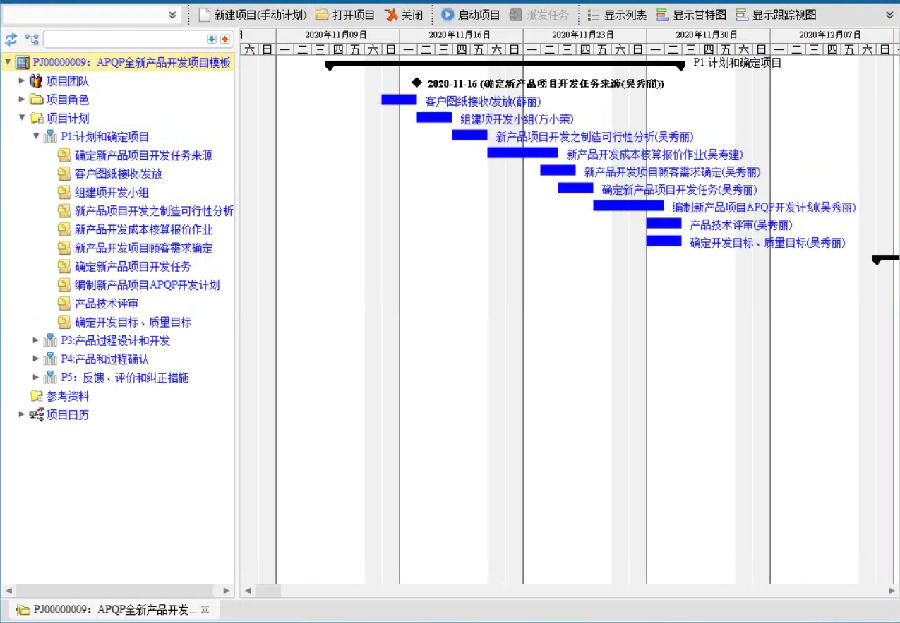This screenshot has width=900, height=623.
Task: Click the tree structure icon beside refresh
Action: click(x=31, y=40)
